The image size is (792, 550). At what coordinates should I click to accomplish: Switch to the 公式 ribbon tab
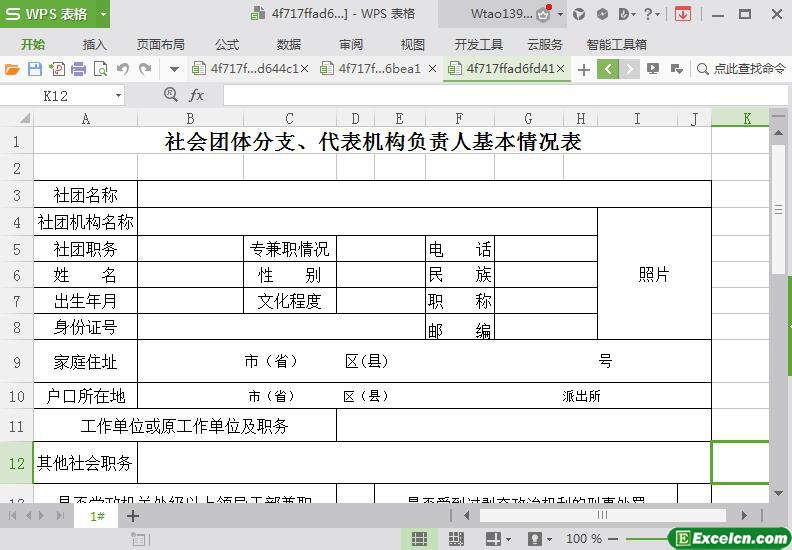227,44
